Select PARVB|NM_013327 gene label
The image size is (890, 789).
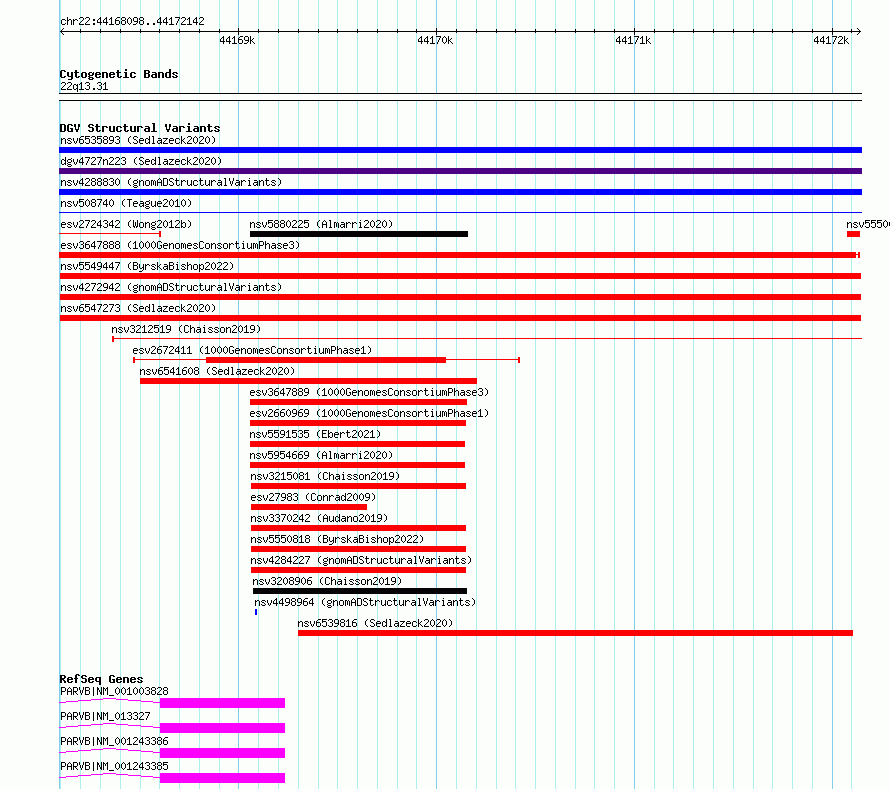(x=105, y=716)
